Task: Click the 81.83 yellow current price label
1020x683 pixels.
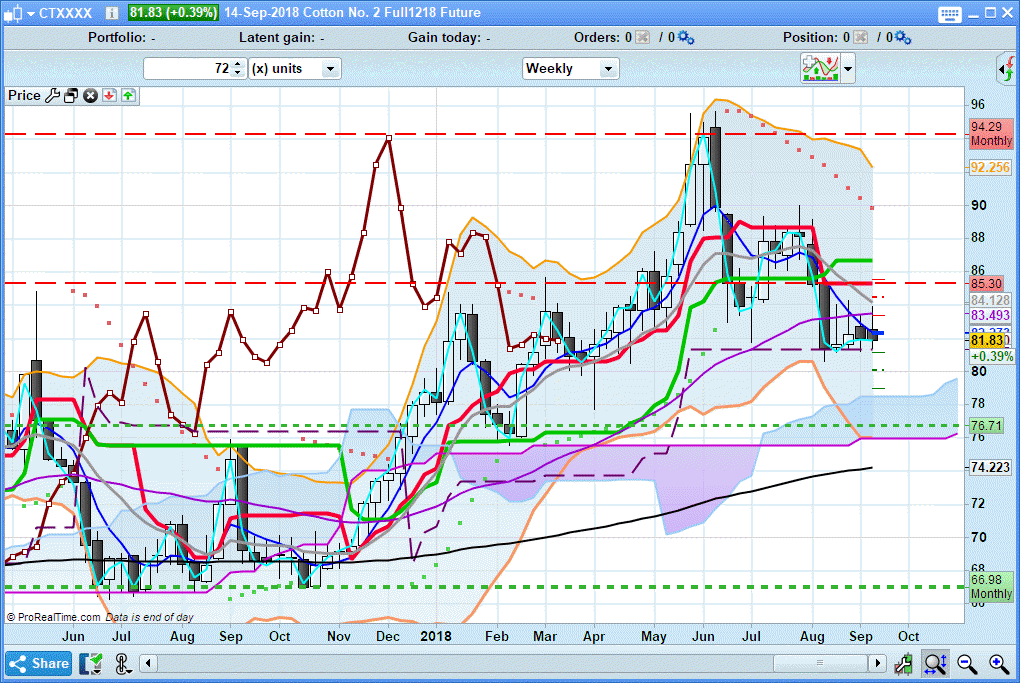Action: [x=987, y=340]
